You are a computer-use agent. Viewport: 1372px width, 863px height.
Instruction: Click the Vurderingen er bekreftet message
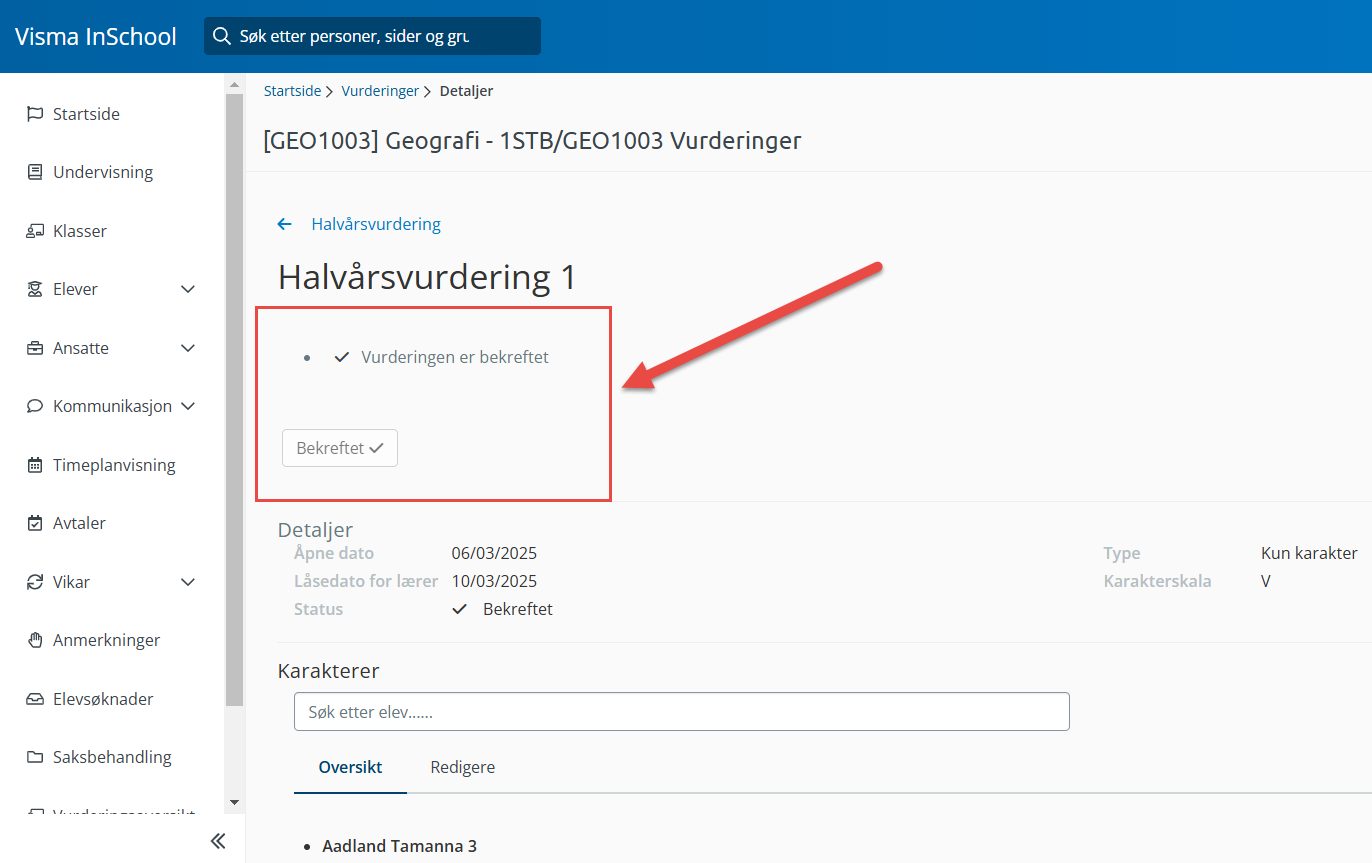pos(455,357)
